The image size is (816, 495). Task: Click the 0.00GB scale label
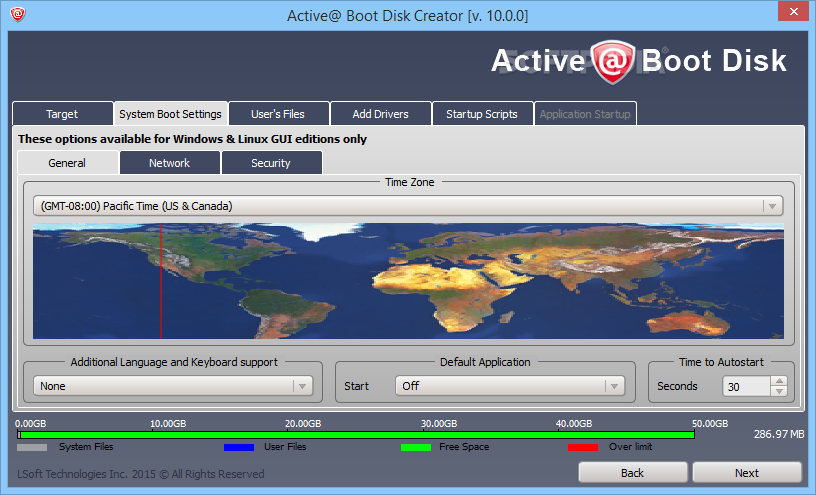[x=31, y=424]
